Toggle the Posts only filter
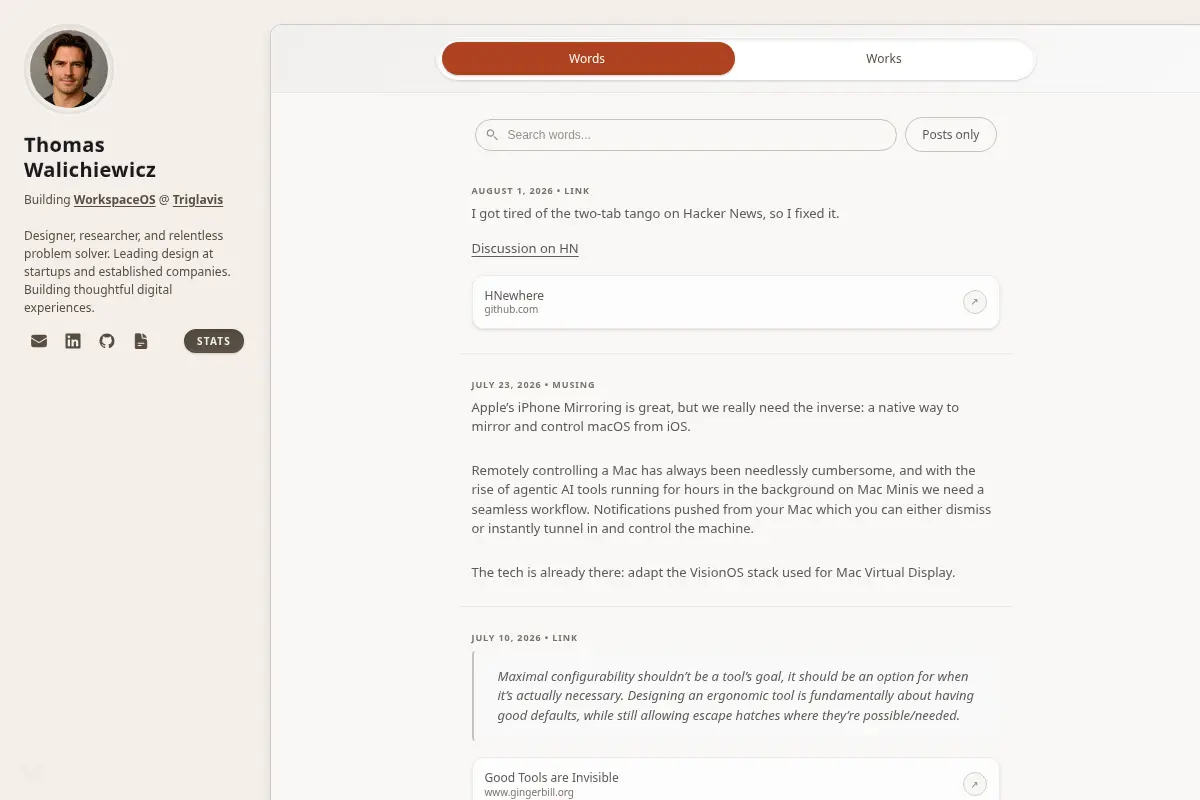Image resolution: width=1200 pixels, height=800 pixels. [x=951, y=135]
